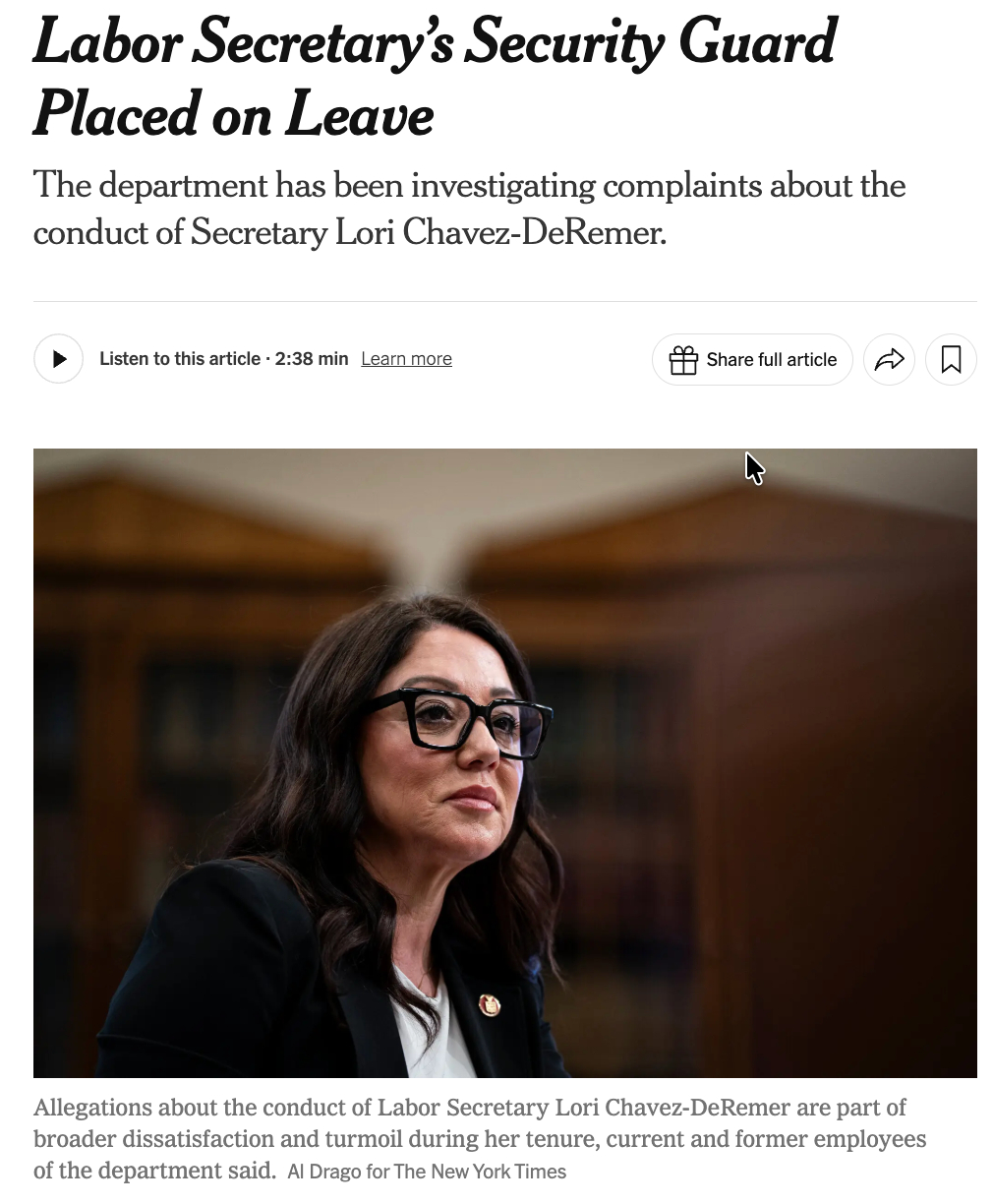Click the curved share arrow icon
993x1204 pixels.
click(x=889, y=360)
